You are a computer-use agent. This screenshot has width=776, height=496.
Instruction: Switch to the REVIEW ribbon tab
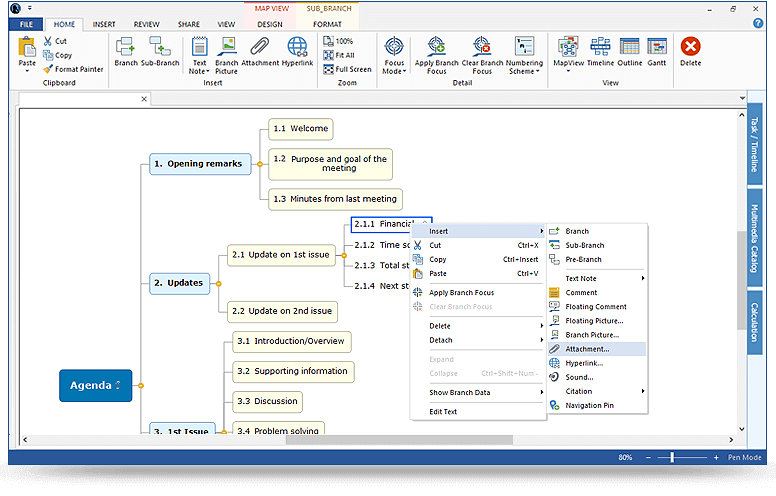tap(146, 24)
